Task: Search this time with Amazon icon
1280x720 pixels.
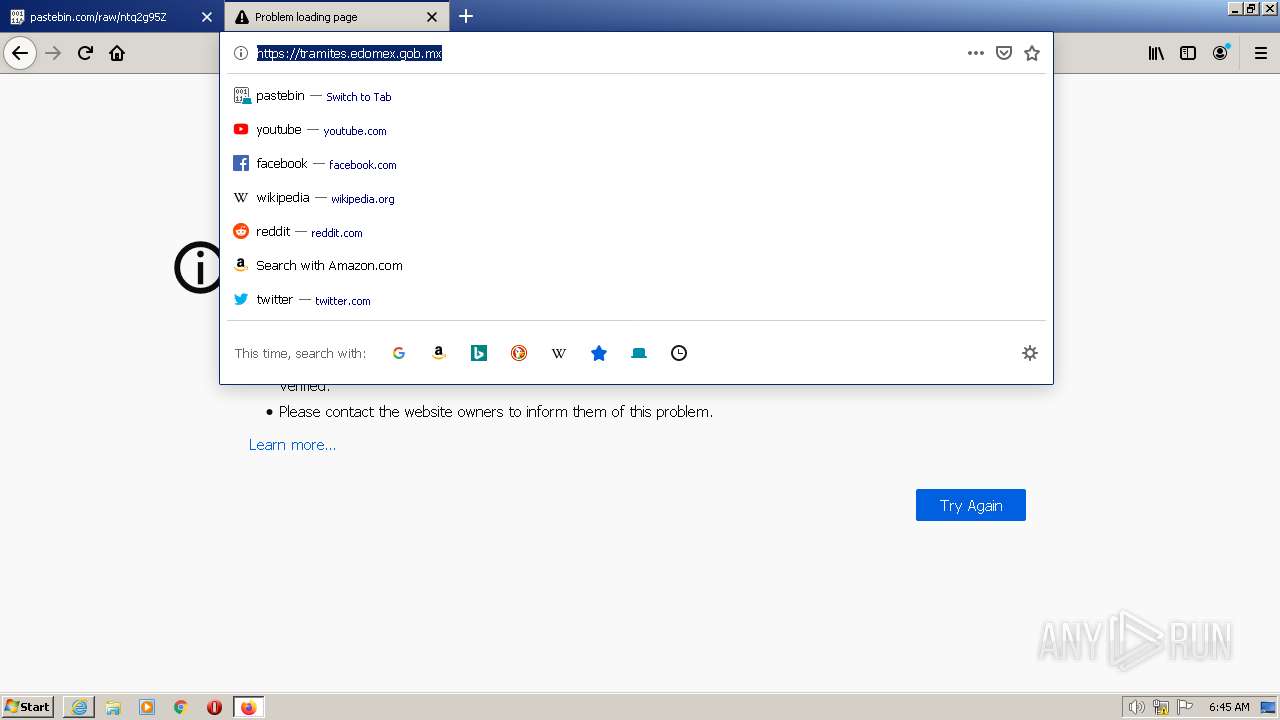Action: pos(439,353)
